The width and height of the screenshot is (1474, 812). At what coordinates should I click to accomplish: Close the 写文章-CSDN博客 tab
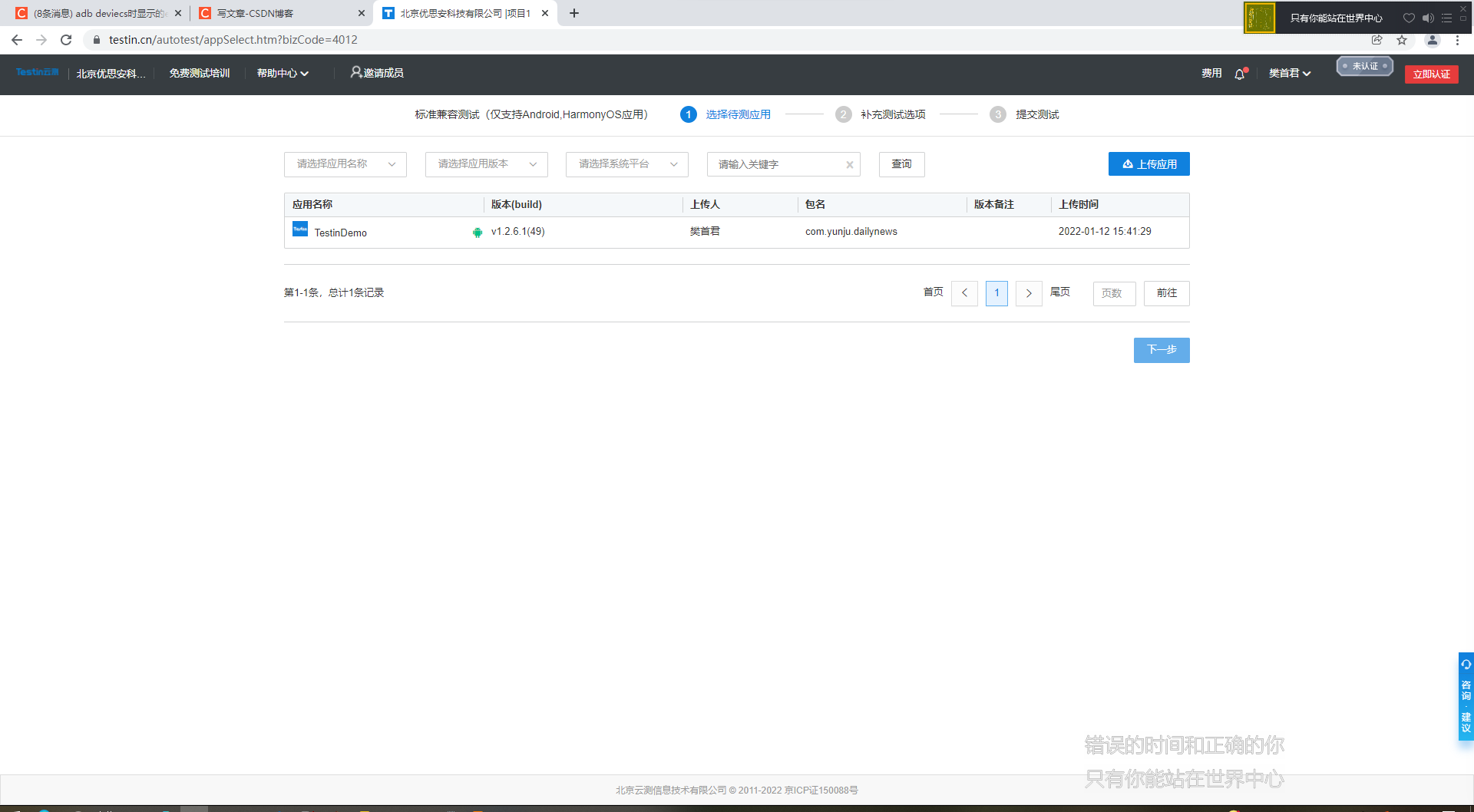[362, 13]
